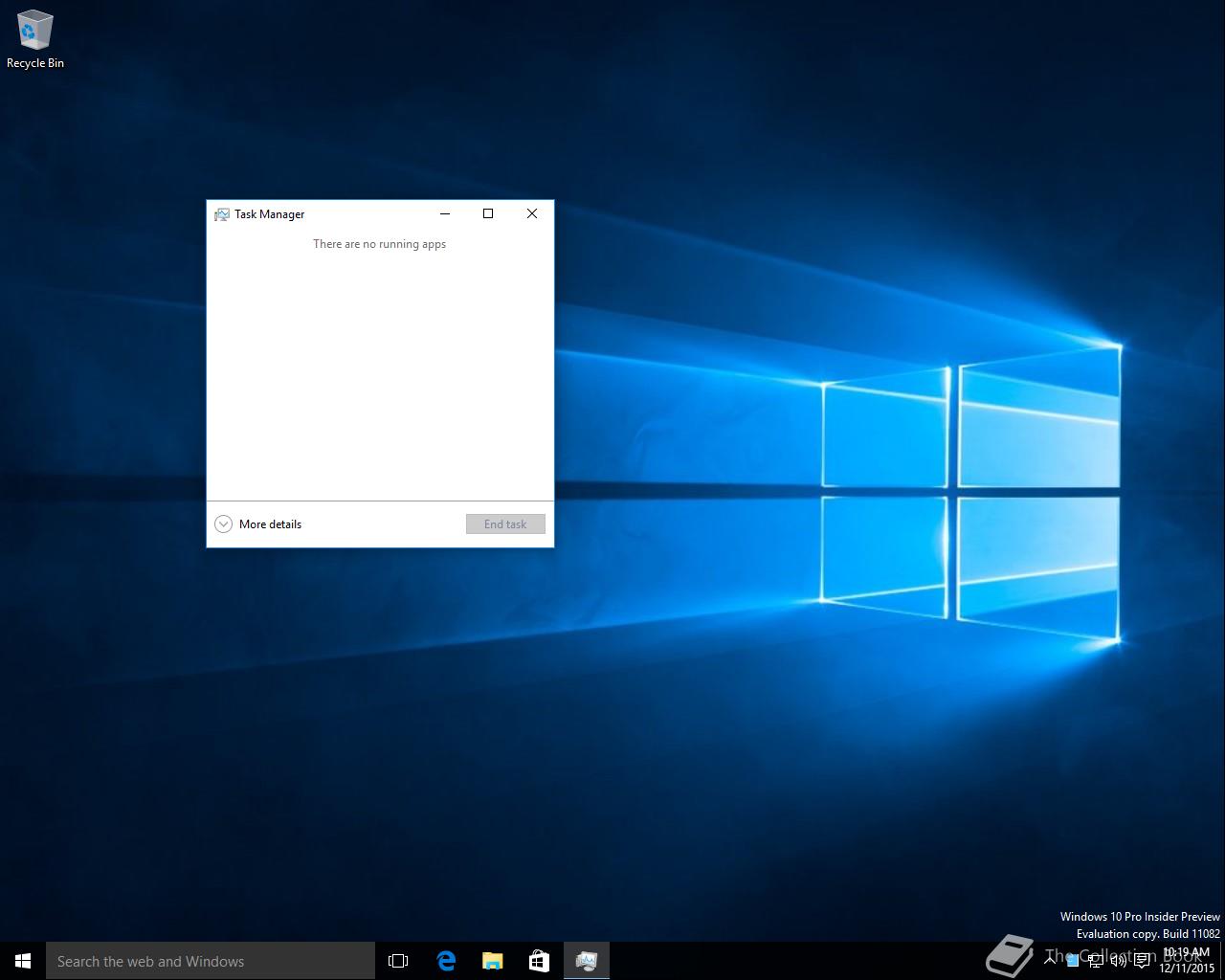Minimize the Task Manager window
Viewport: 1225px width, 980px height.
[x=445, y=213]
